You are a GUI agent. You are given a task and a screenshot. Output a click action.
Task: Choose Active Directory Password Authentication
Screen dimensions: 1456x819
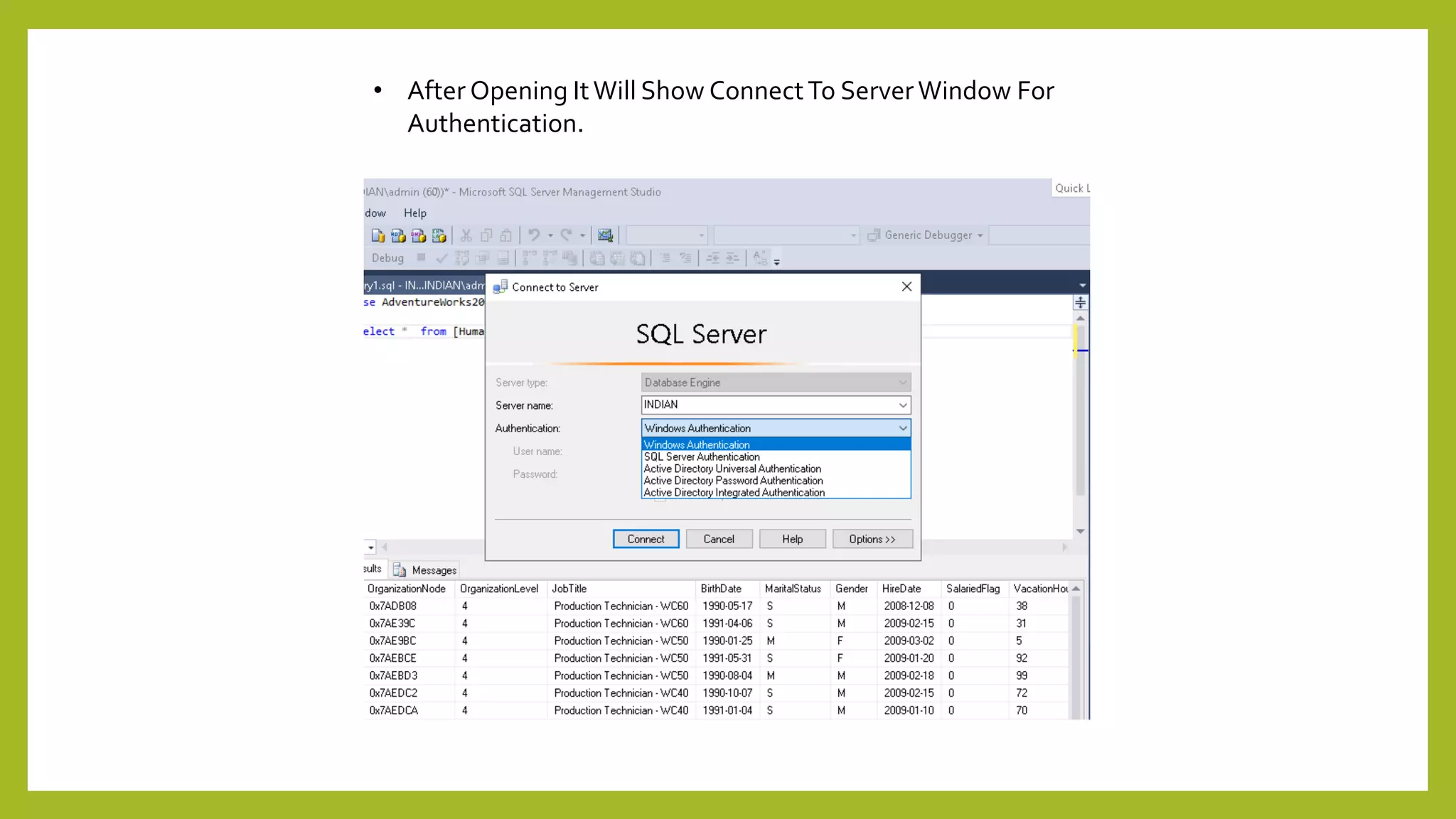(776, 481)
